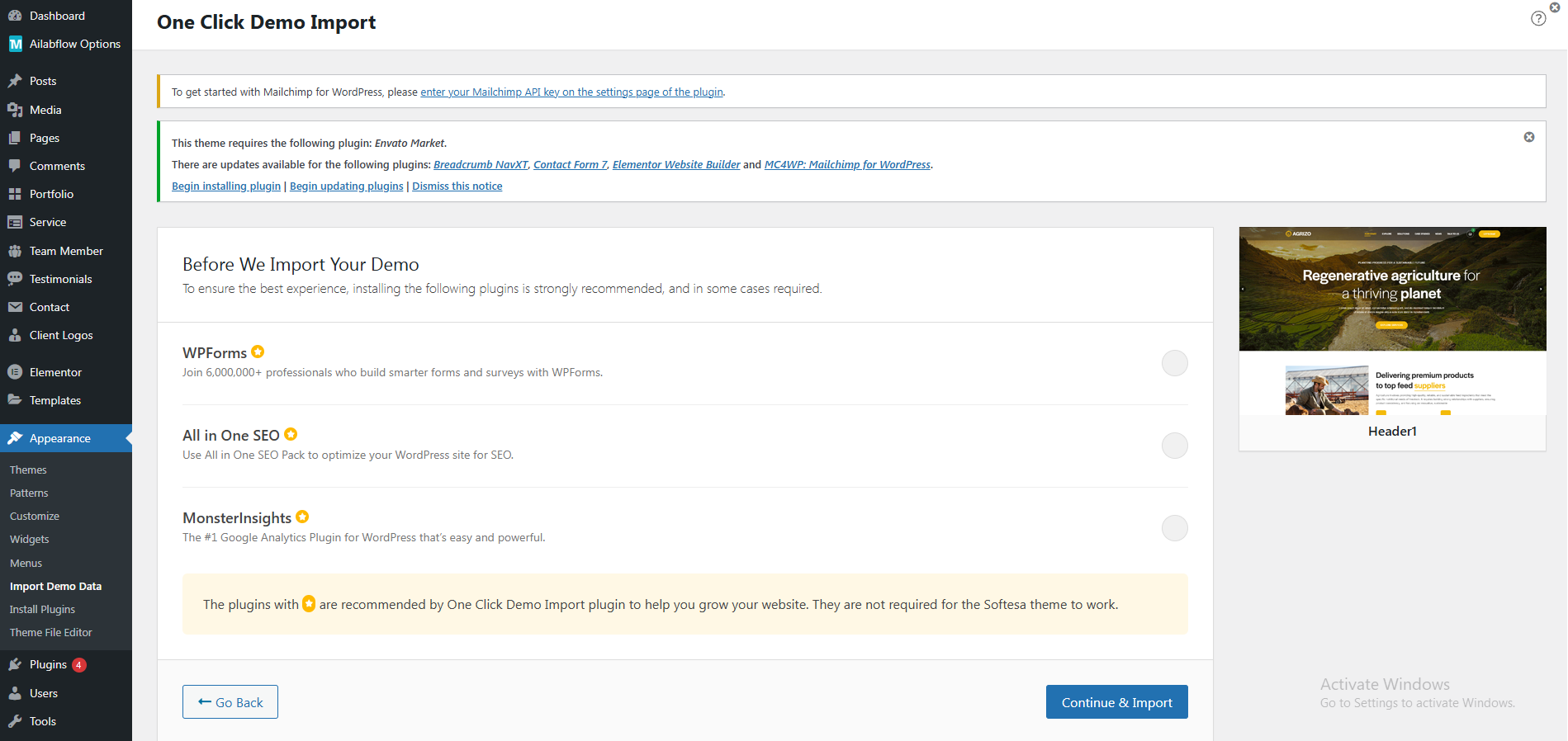Click the Team Member group icon
1568x741 pixels.
pos(15,251)
